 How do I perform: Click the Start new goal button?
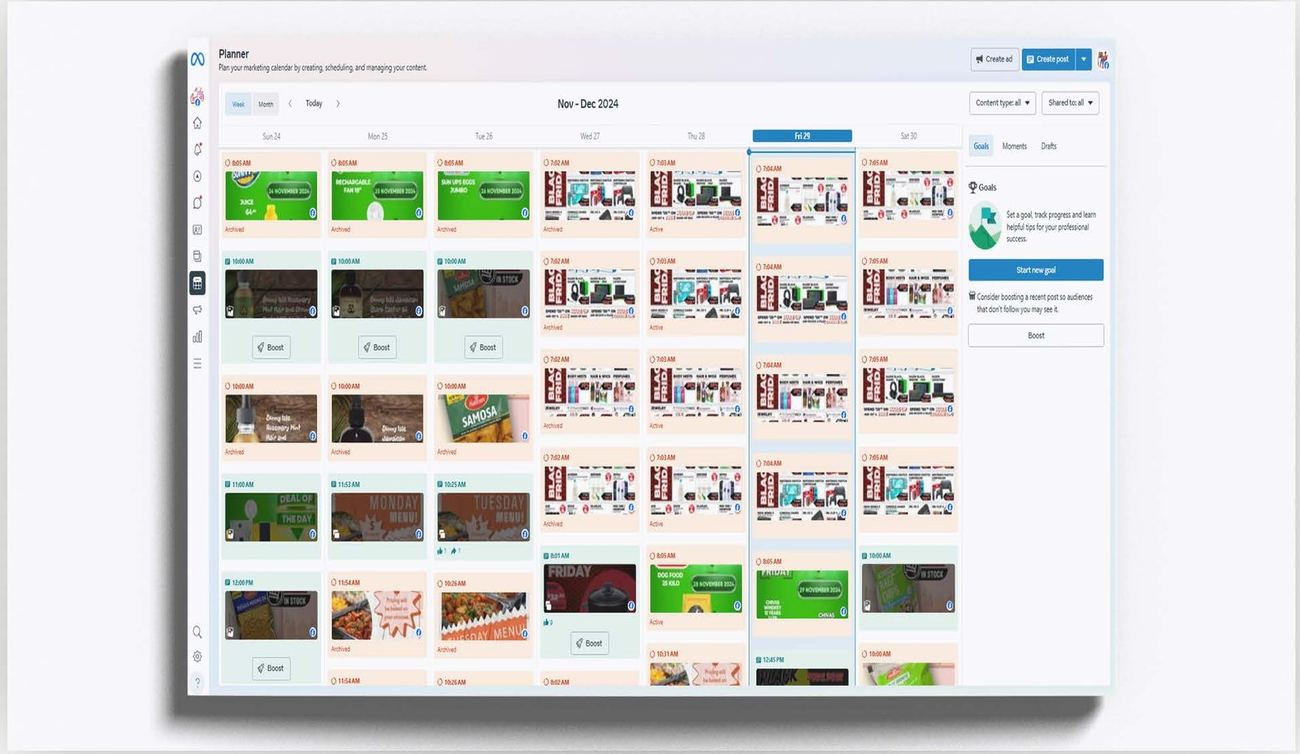[1036, 270]
